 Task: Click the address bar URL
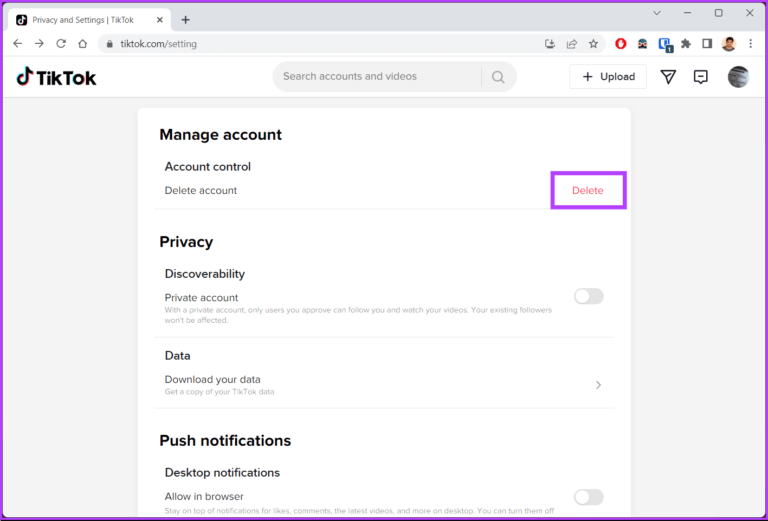tap(159, 44)
